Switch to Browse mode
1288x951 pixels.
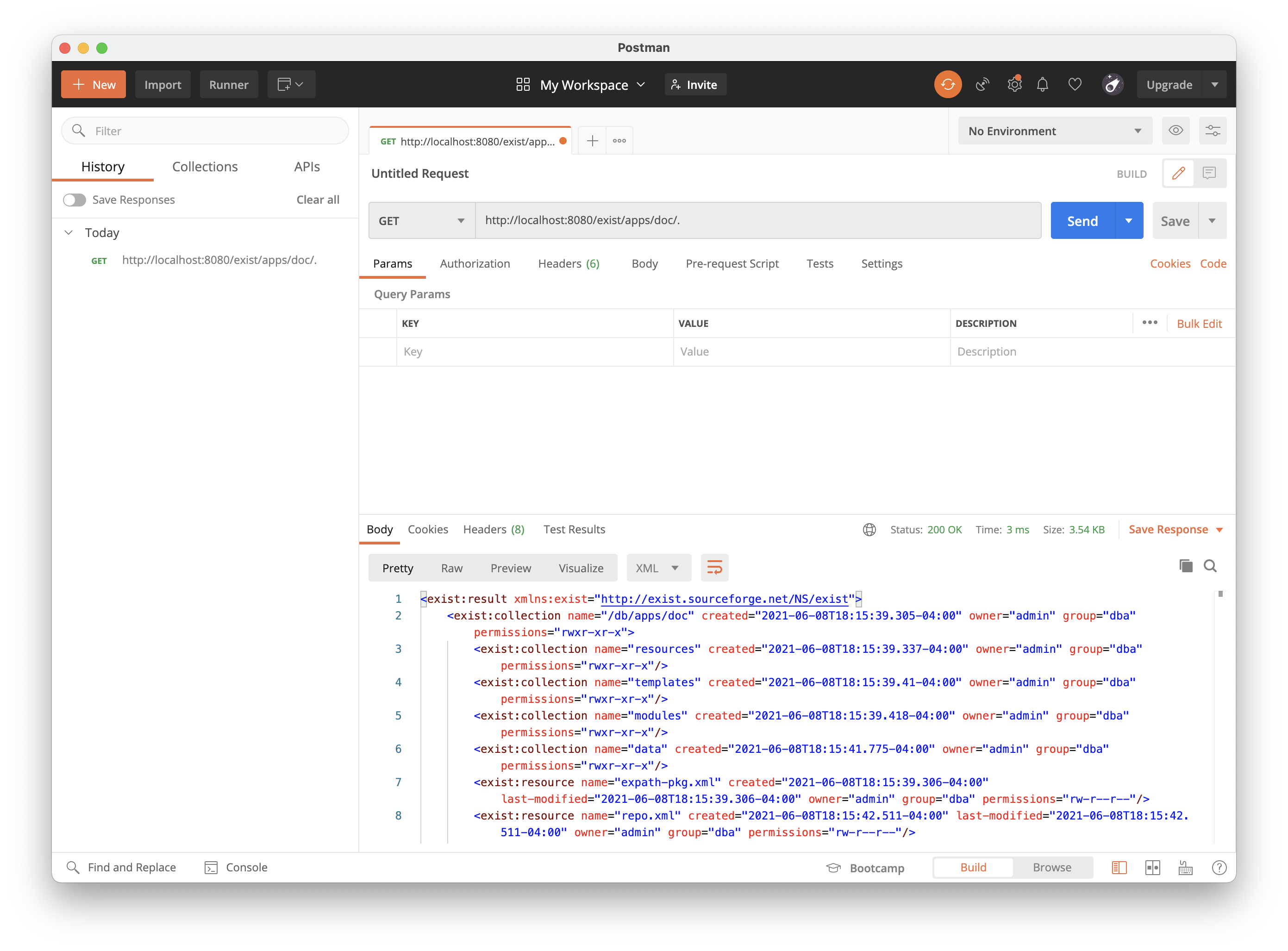tap(1051, 868)
